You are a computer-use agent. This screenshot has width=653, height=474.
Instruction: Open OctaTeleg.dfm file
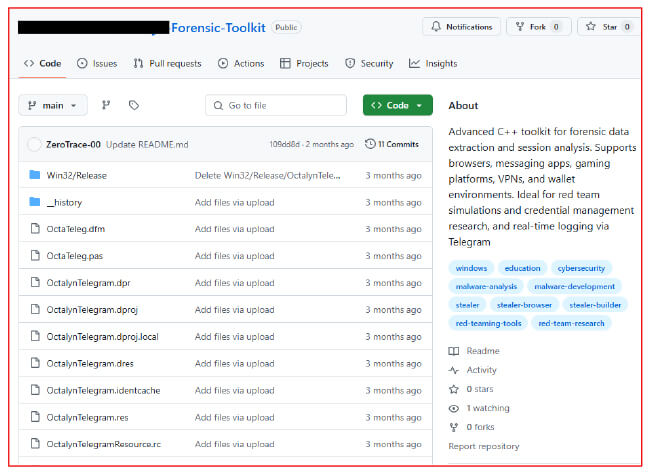click(x=76, y=229)
